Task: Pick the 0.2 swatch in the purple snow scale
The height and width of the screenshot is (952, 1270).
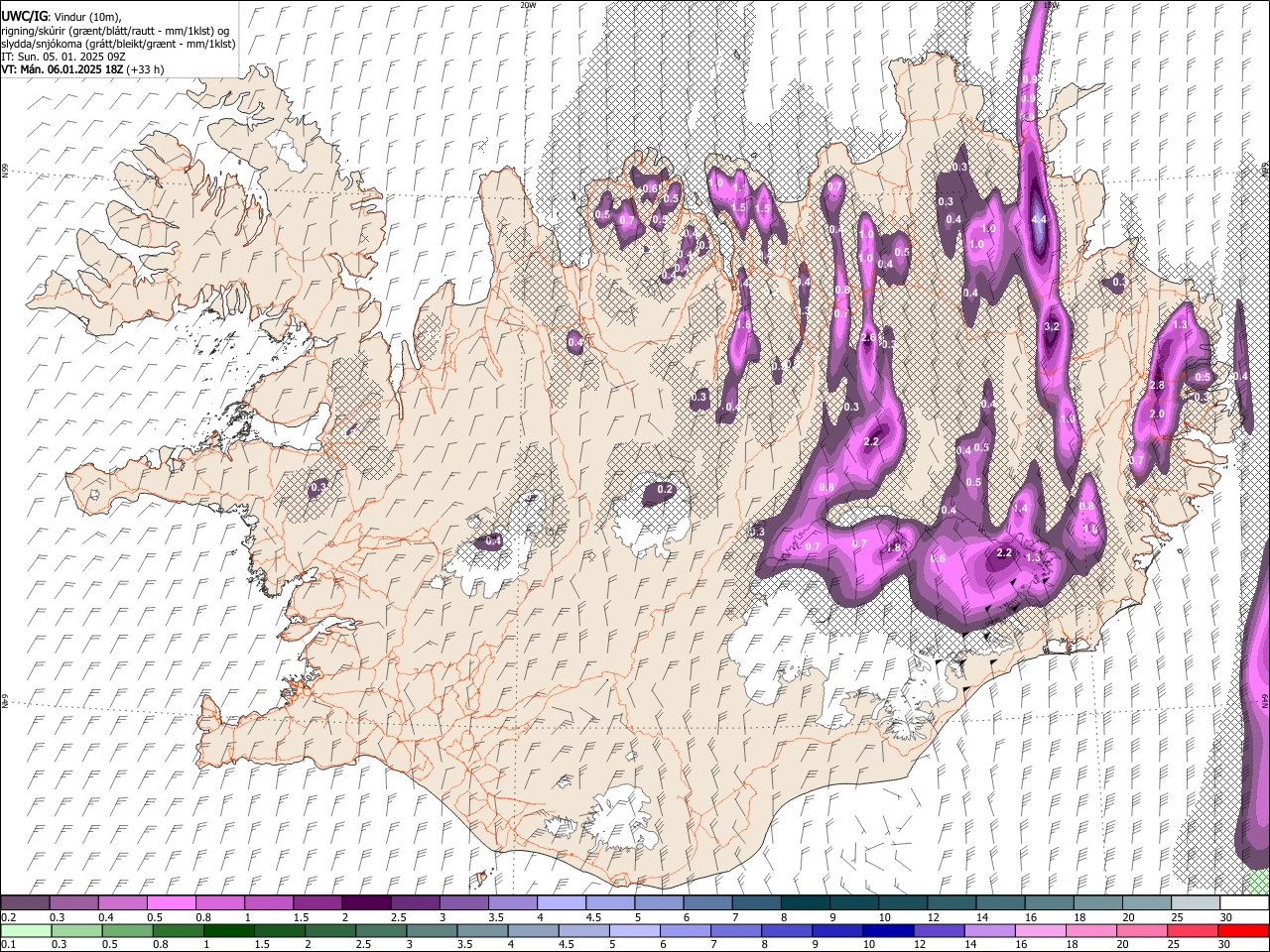Action: (x=25, y=903)
